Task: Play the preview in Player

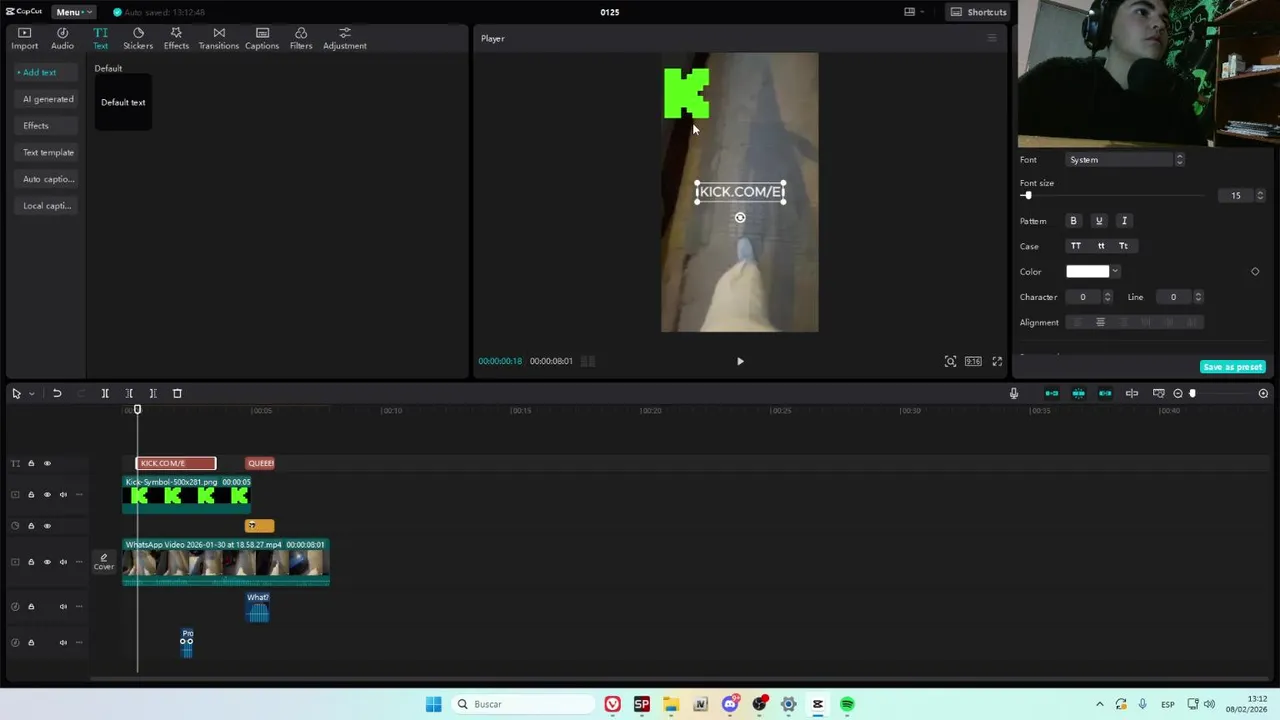Action: tap(740, 361)
